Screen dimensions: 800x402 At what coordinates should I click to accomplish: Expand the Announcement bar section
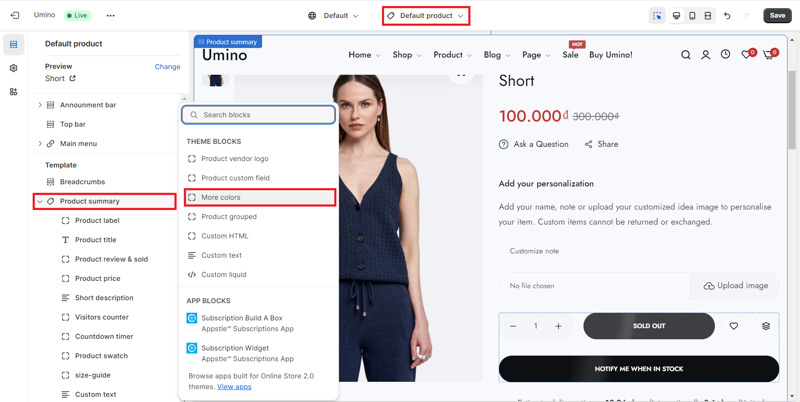coord(40,105)
